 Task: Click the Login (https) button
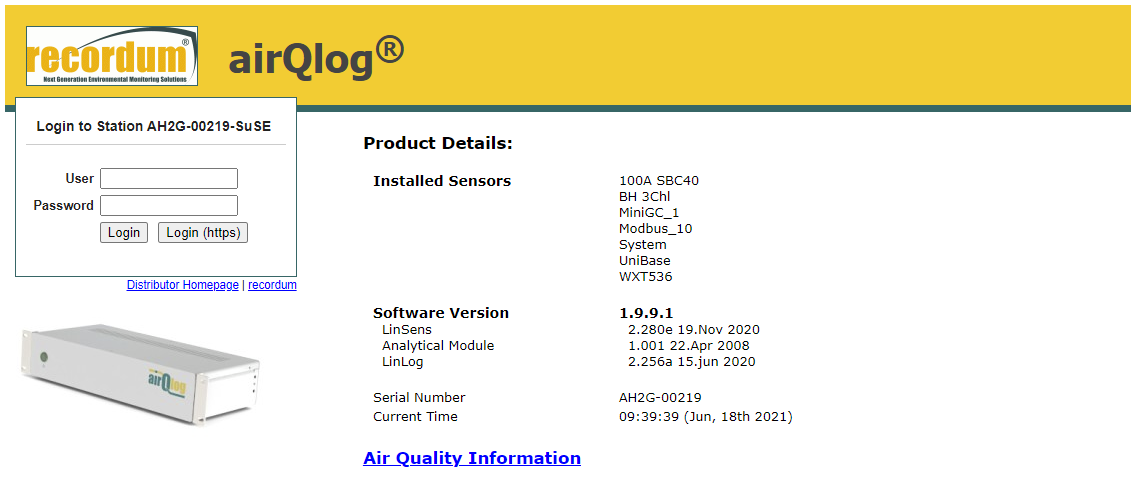(x=203, y=233)
